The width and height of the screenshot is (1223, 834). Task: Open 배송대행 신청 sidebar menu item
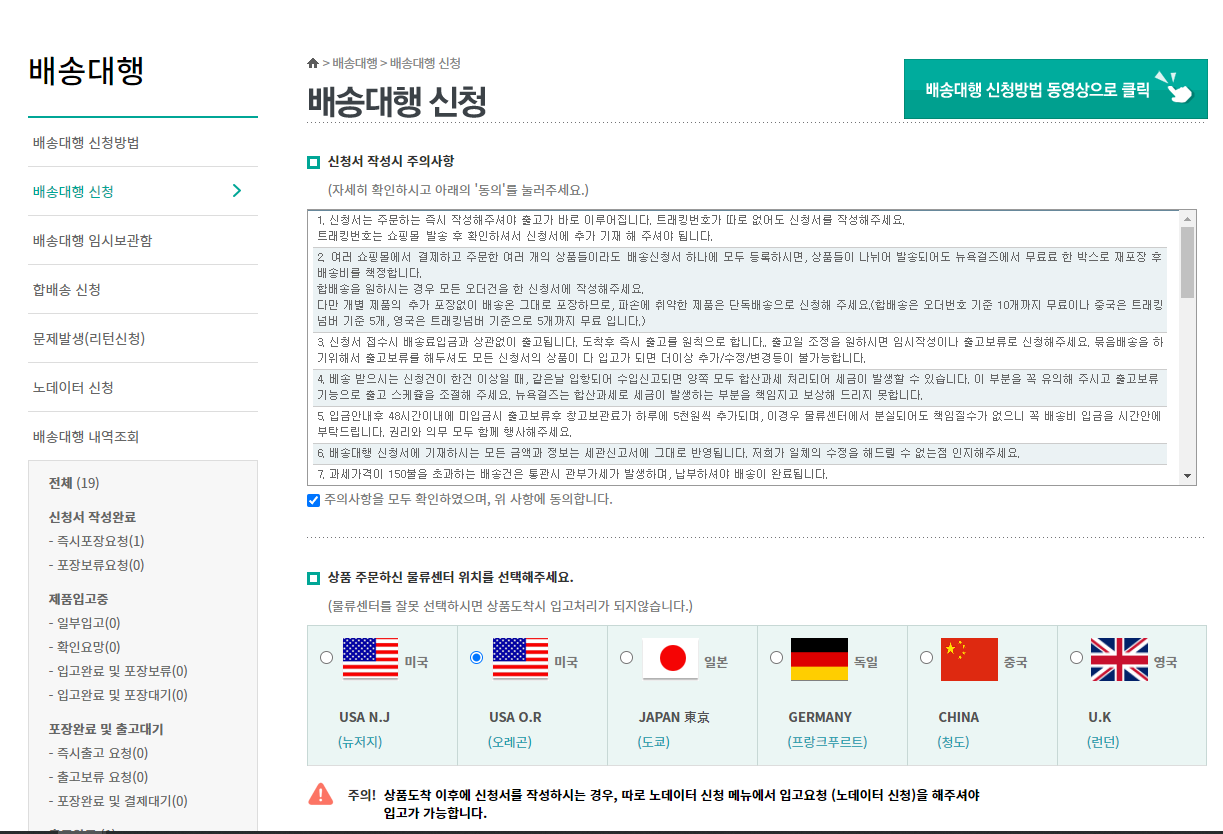coord(143,191)
